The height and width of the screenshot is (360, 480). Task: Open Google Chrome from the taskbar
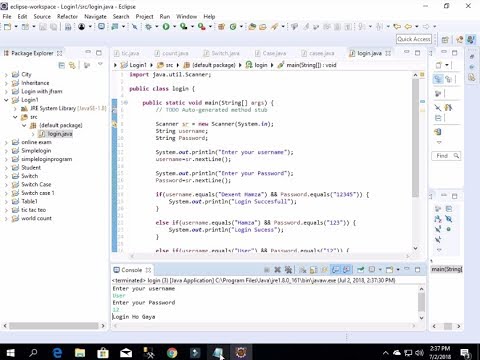pos(172,353)
